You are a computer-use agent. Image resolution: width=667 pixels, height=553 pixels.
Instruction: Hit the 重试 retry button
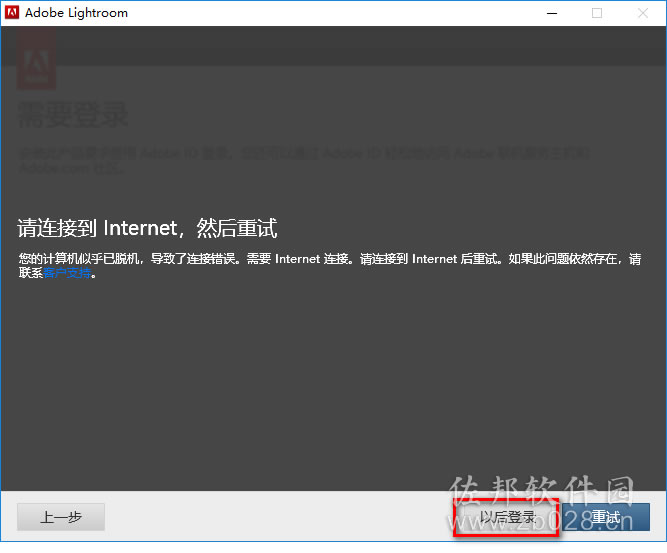[606, 517]
